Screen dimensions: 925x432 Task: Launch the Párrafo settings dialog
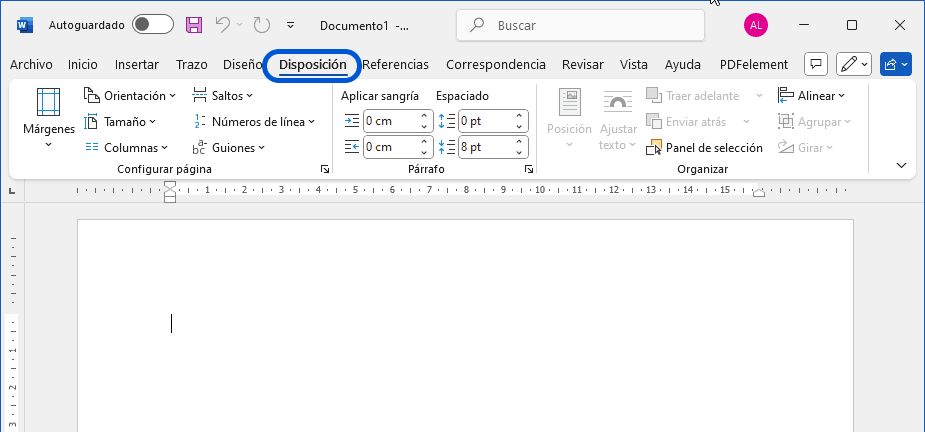point(529,169)
